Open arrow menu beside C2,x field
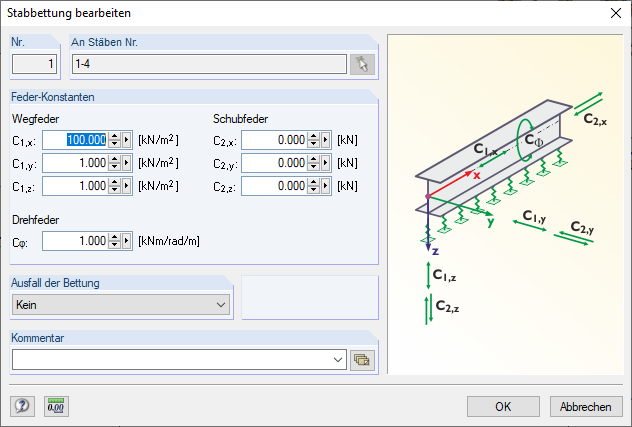Viewport: 632px width, 427px height. coord(326,140)
